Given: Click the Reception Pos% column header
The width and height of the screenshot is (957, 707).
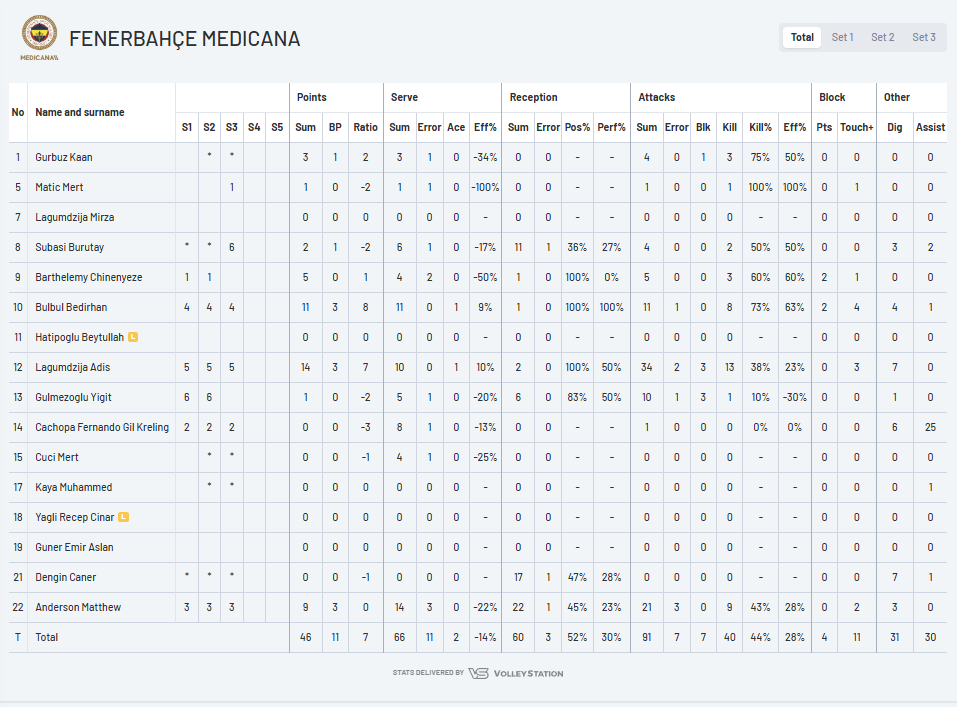Looking at the screenshot, I should point(577,127).
